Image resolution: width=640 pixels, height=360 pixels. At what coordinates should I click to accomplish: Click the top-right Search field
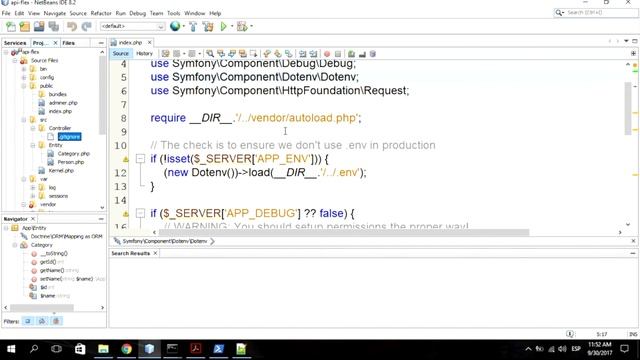(x=596, y=13)
